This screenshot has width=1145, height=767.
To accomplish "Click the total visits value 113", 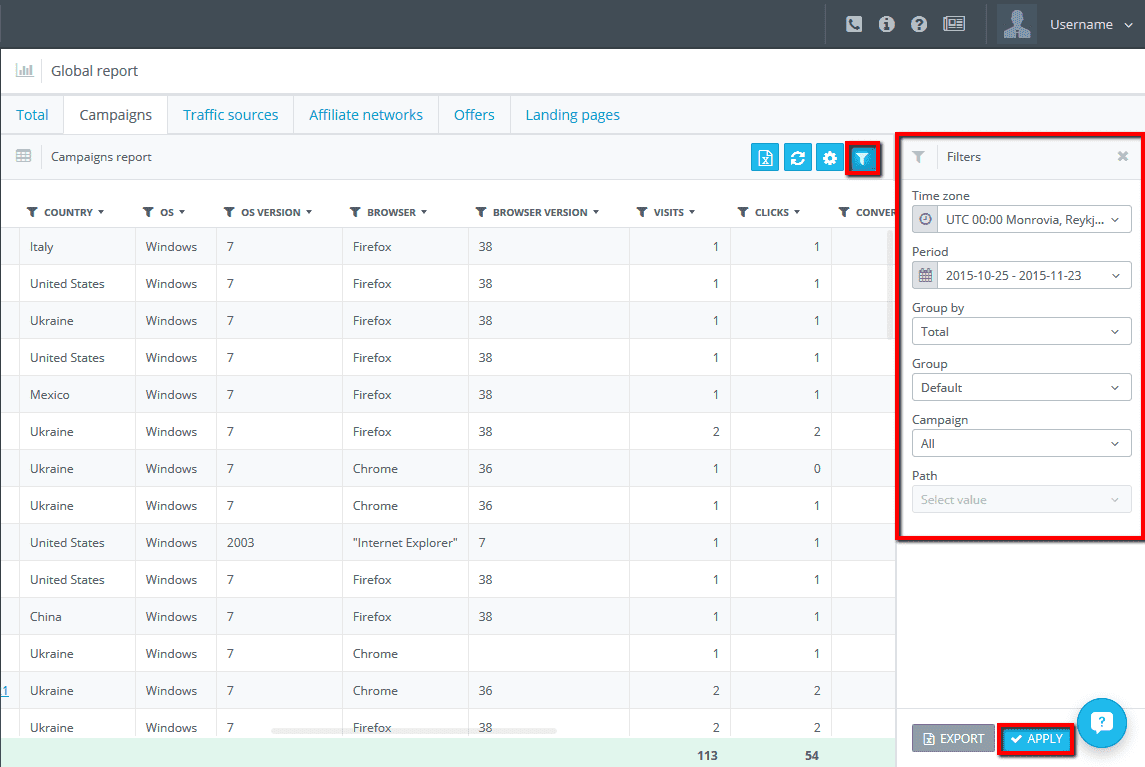I will click(707, 755).
